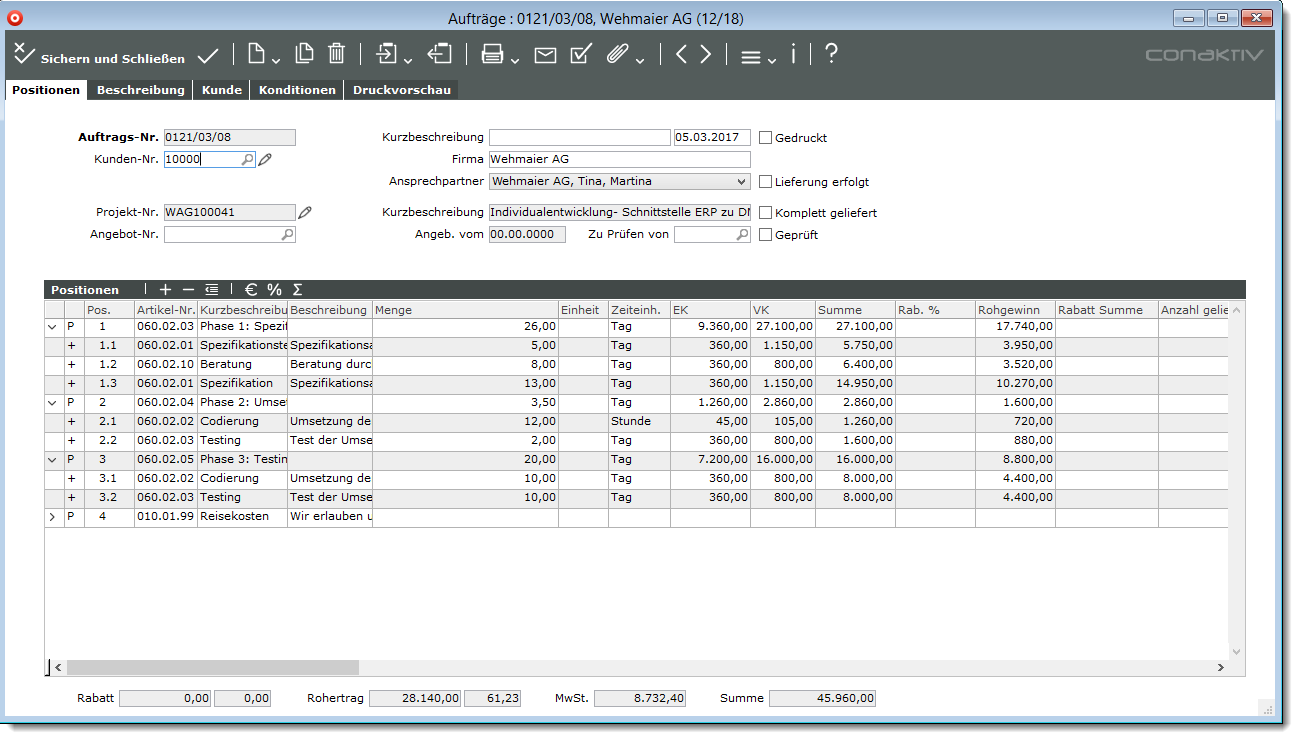Viewport: 1298px width, 739px height.
Task: Click the sigma sum icon
Action: [x=297, y=290]
